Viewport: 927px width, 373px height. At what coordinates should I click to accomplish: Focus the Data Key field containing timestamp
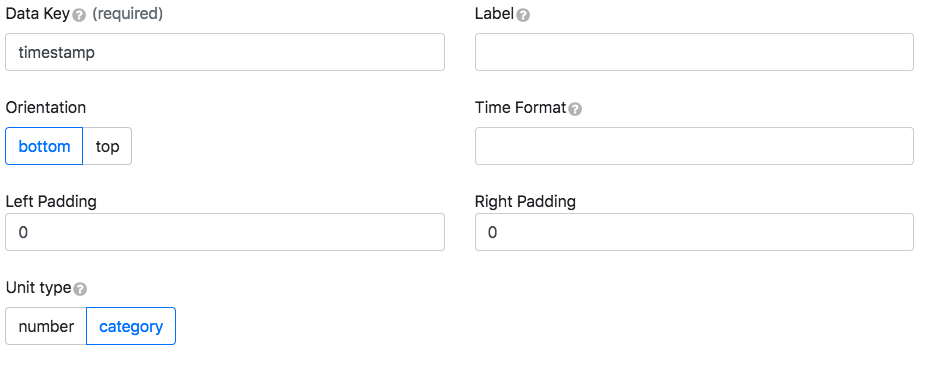coord(225,52)
